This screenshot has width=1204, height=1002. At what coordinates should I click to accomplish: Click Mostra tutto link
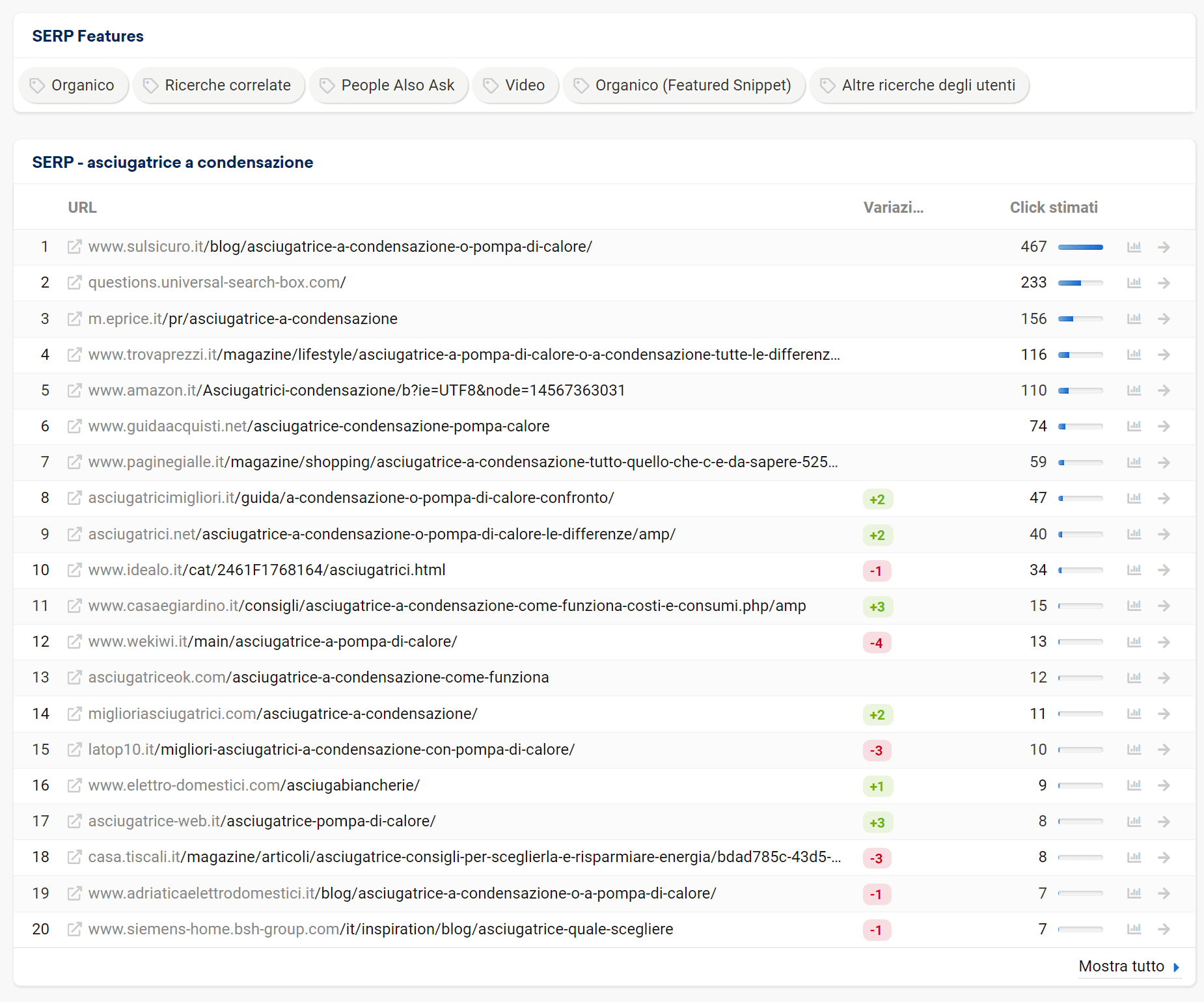click(1129, 966)
